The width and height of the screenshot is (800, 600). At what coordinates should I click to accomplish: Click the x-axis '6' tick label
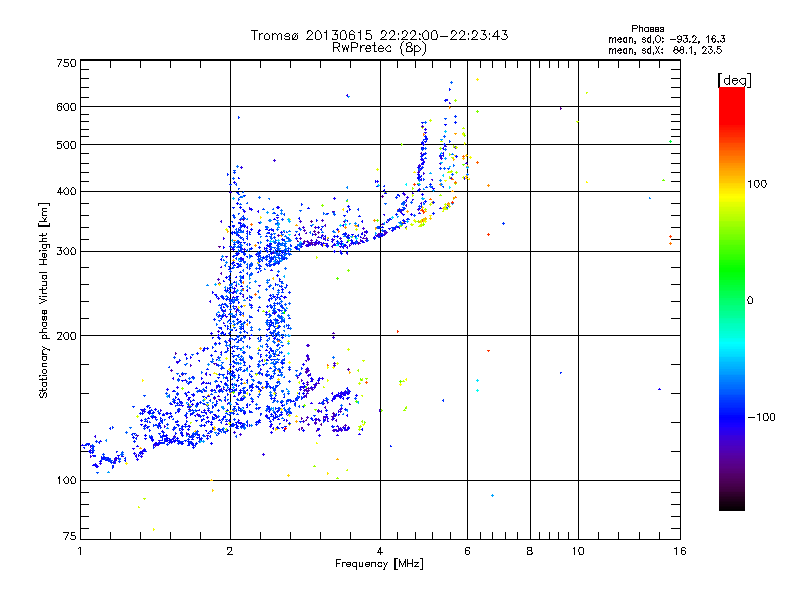pyautogui.click(x=467, y=551)
